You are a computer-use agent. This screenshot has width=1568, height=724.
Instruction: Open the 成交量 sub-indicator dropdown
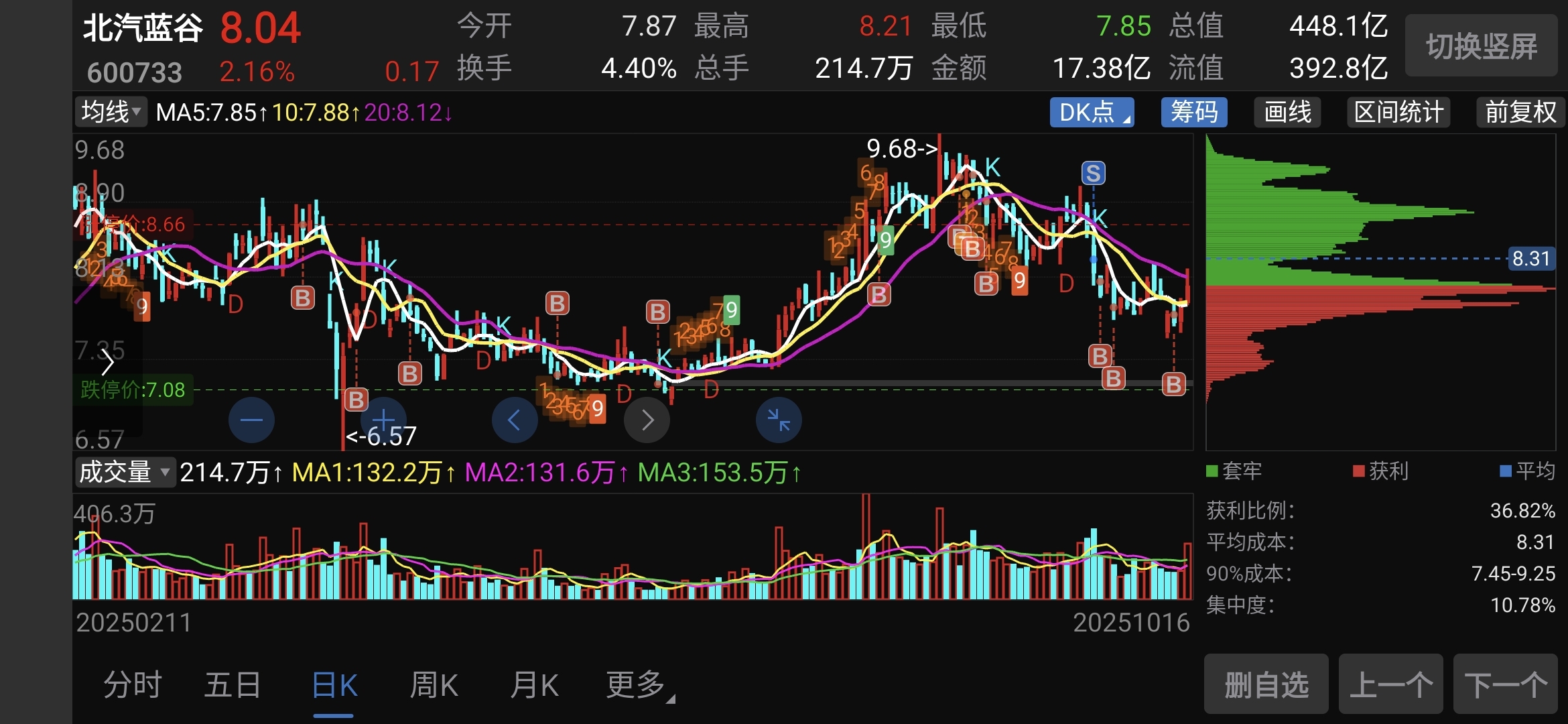[125, 473]
